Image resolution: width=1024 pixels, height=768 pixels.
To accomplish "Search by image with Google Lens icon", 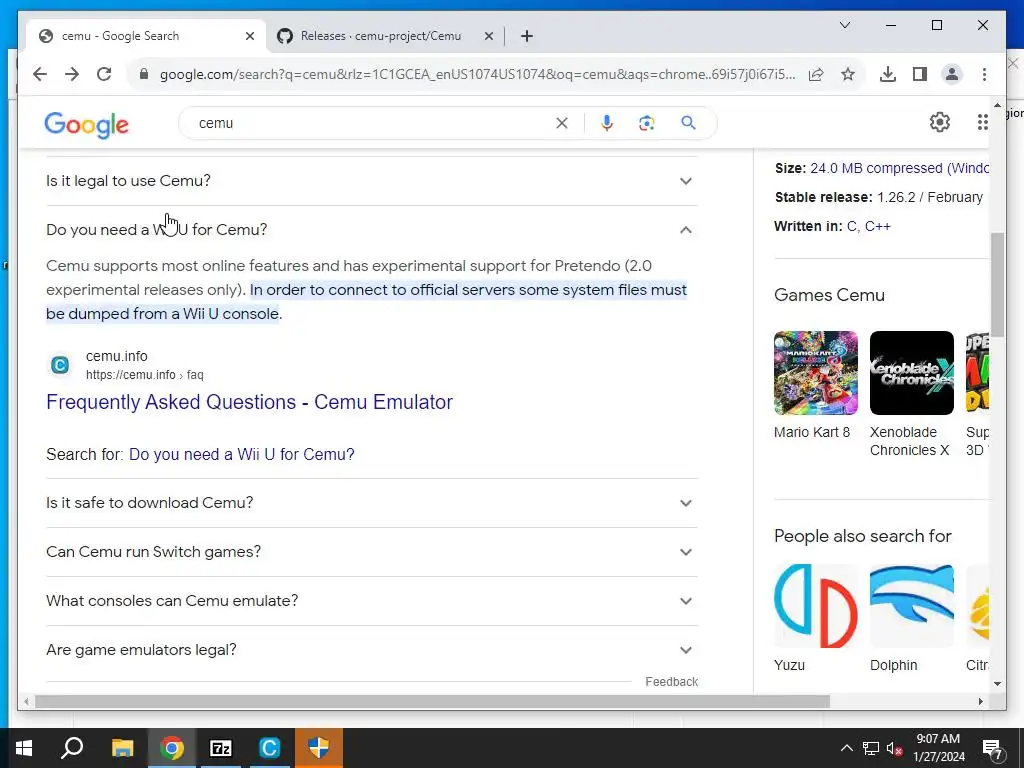I will (x=647, y=123).
